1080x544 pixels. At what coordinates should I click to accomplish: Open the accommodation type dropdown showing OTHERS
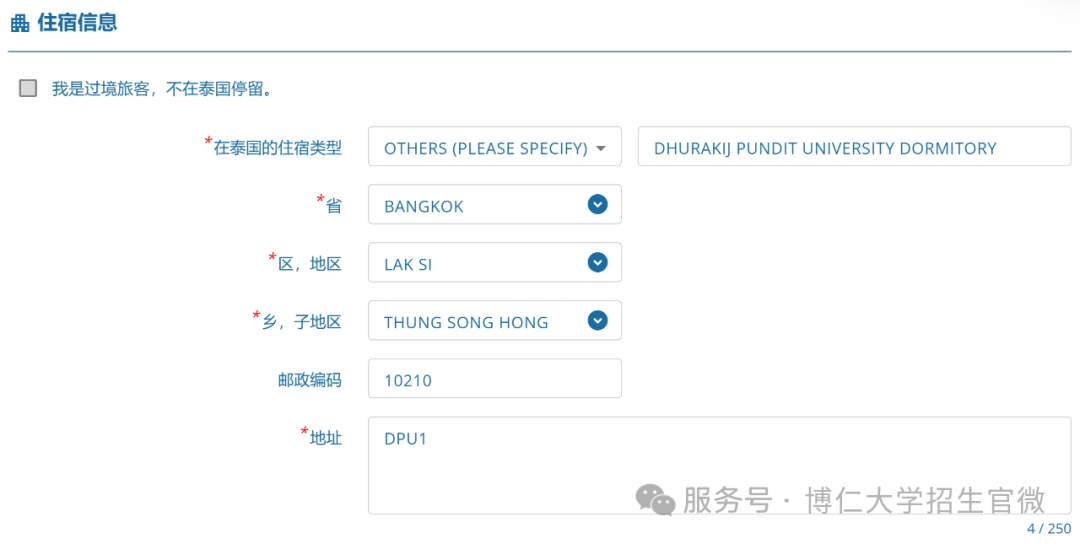click(x=495, y=146)
